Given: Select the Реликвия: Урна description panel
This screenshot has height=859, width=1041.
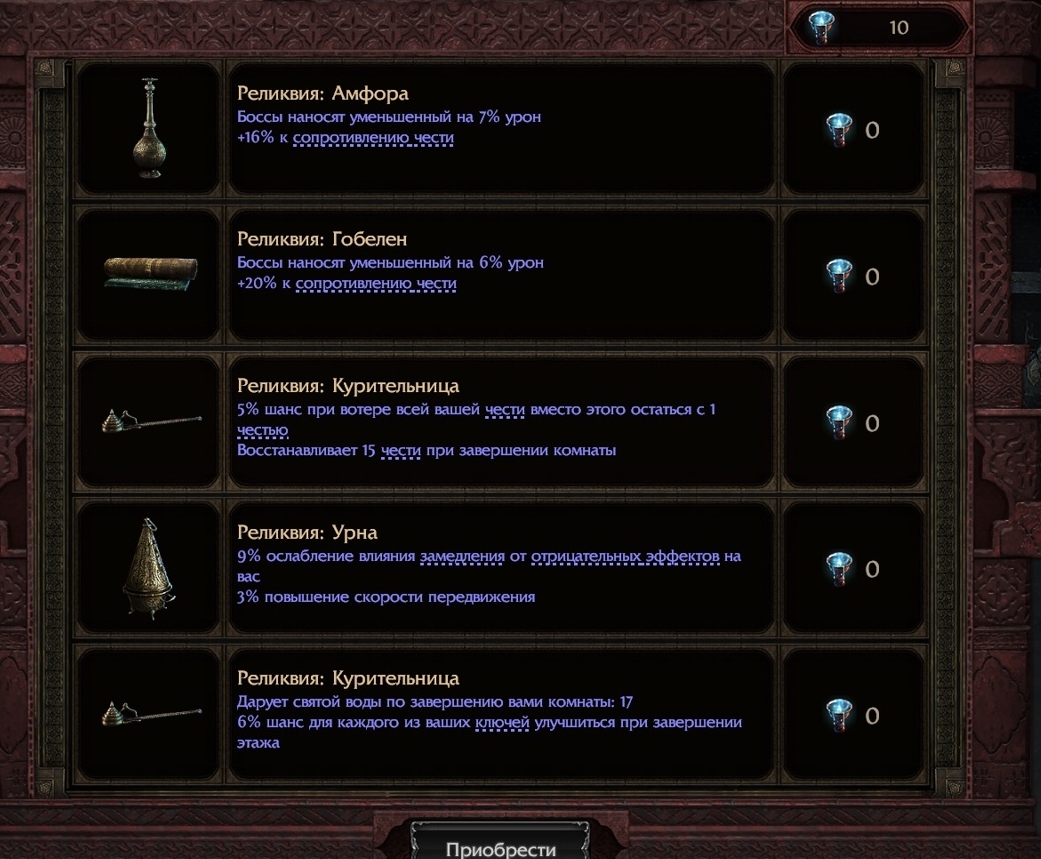Looking at the screenshot, I should coord(501,569).
